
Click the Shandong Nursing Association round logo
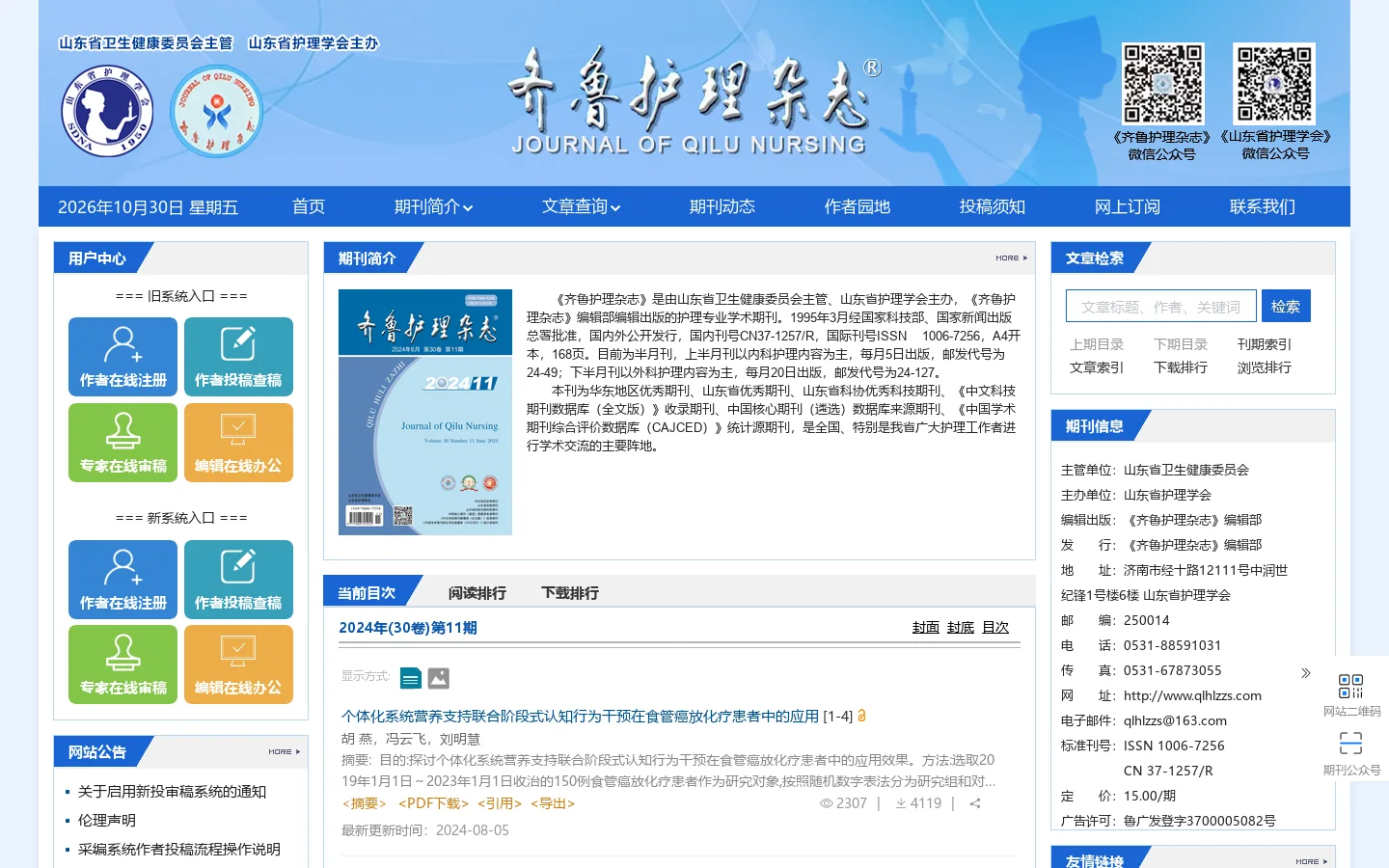coord(108,111)
